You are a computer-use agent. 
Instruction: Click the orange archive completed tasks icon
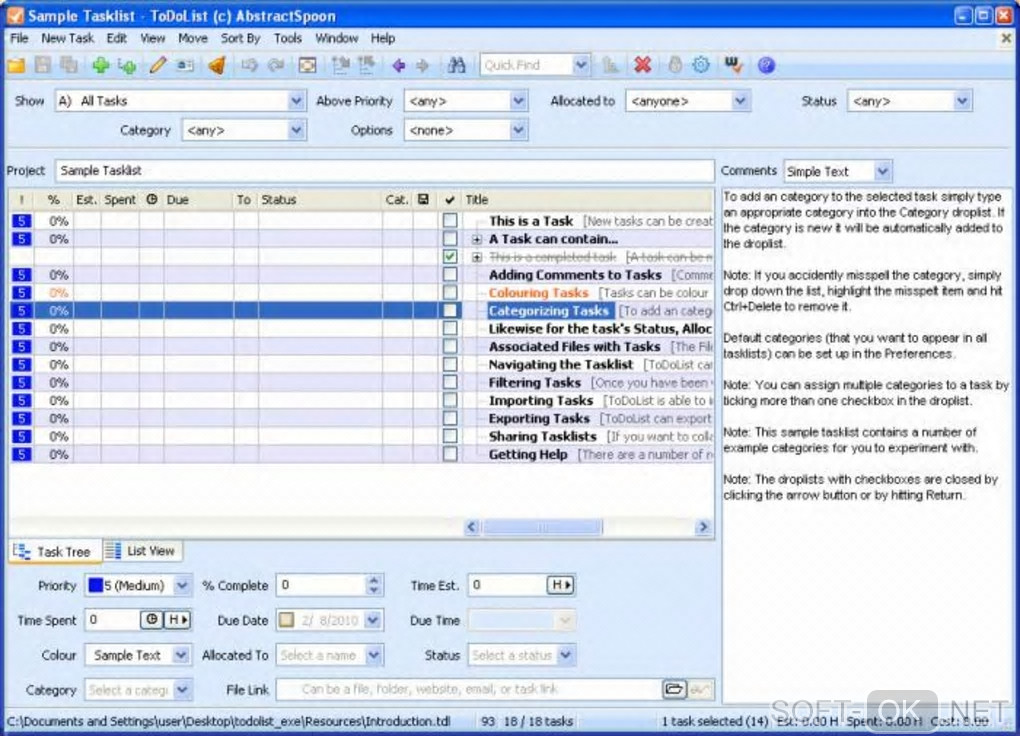click(217, 65)
